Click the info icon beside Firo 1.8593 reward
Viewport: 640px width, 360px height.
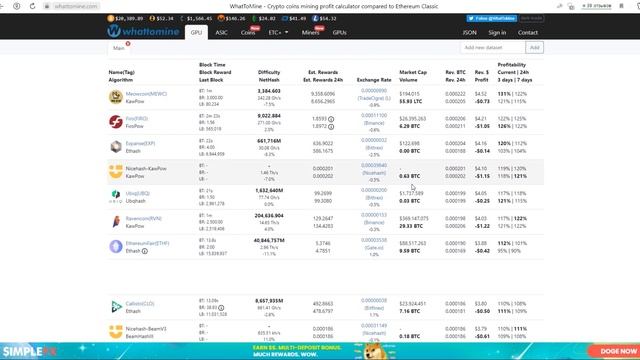tap(331, 119)
